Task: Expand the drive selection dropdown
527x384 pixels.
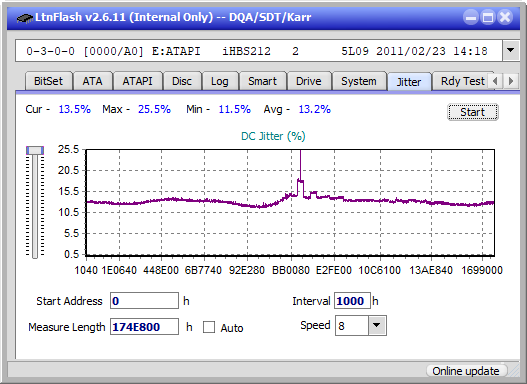Action: coord(511,51)
